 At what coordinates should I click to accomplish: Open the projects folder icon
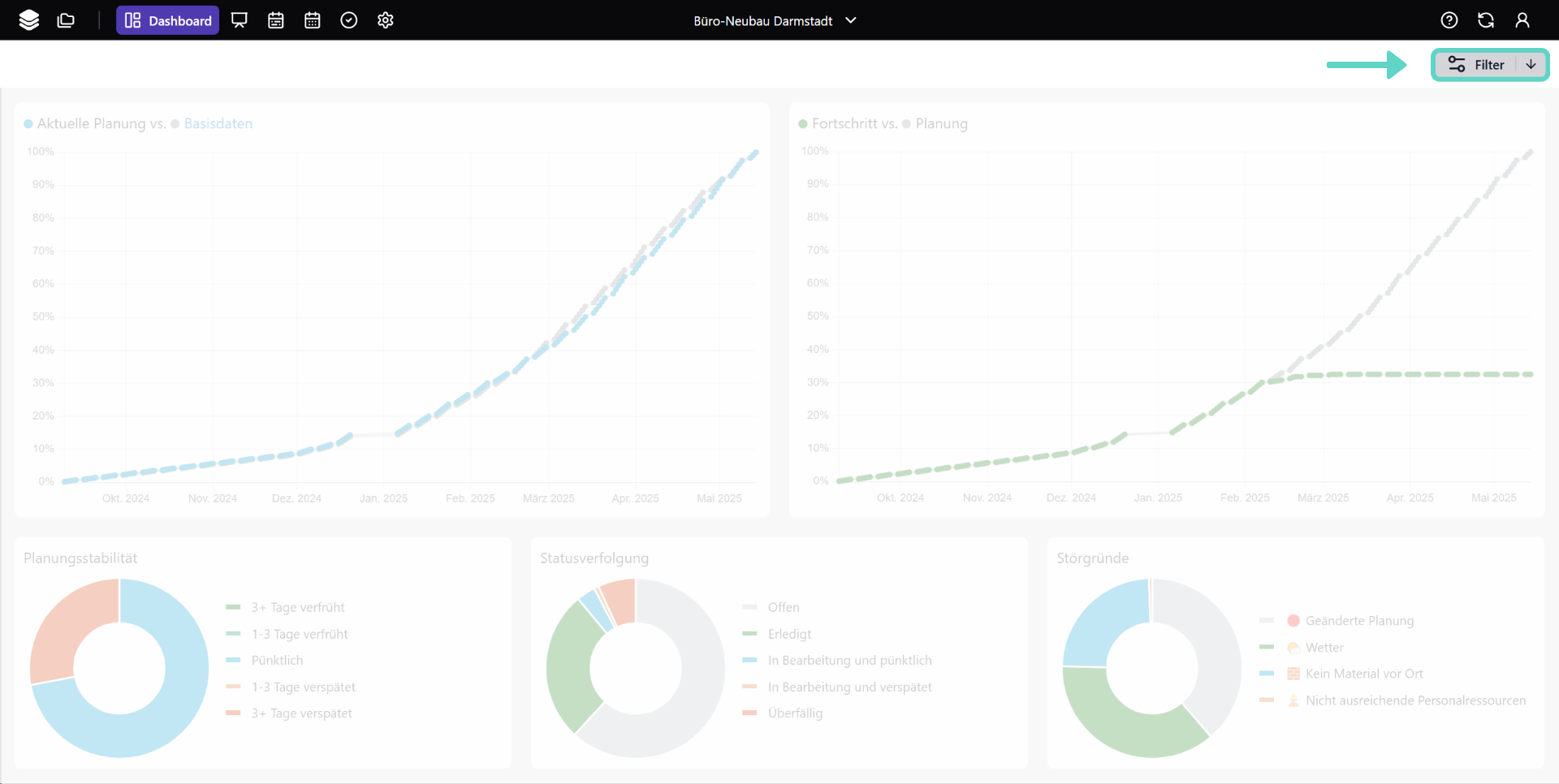tap(66, 20)
